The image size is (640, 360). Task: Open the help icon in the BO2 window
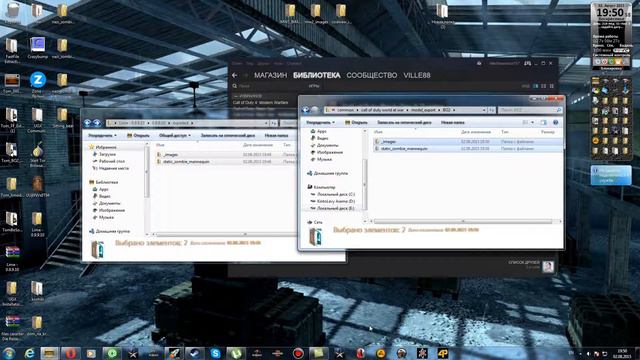pyautogui.click(x=555, y=122)
